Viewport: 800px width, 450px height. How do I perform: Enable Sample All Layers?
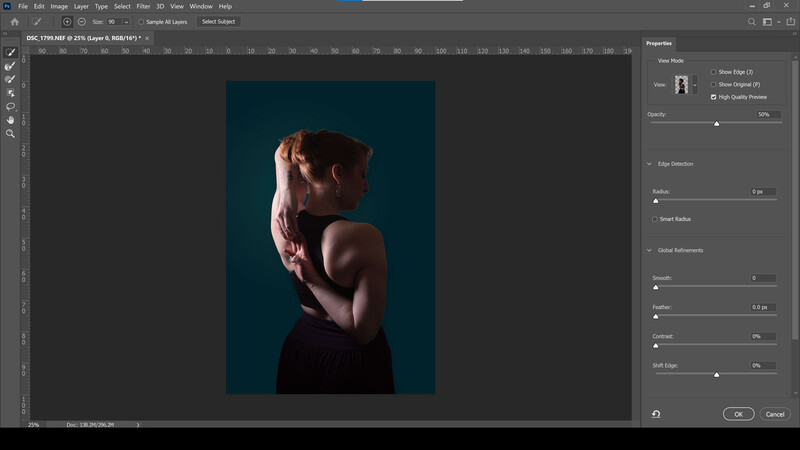(141, 22)
